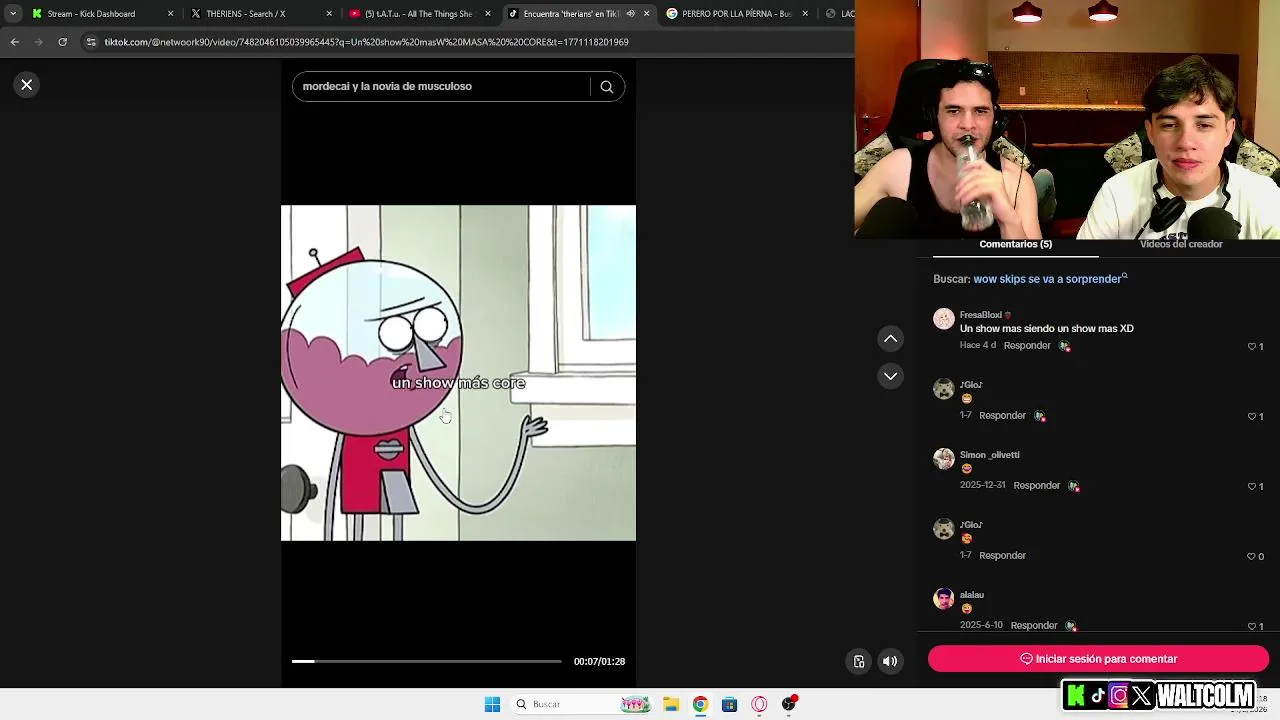The height and width of the screenshot is (720, 1280).
Task: Reply to FresaBloxd's comment
Action: [1027, 346]
